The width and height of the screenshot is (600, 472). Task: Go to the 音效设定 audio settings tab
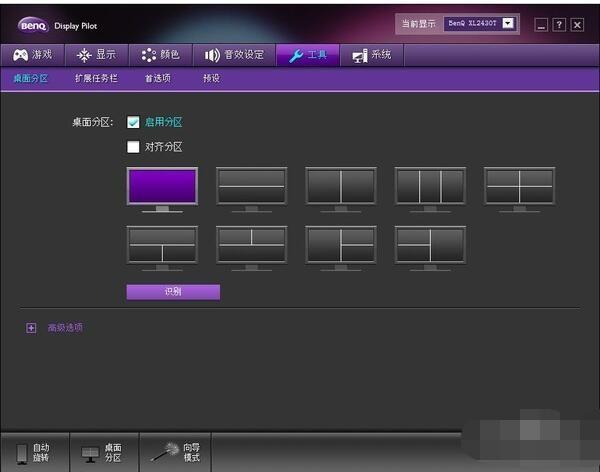(234, 55)
